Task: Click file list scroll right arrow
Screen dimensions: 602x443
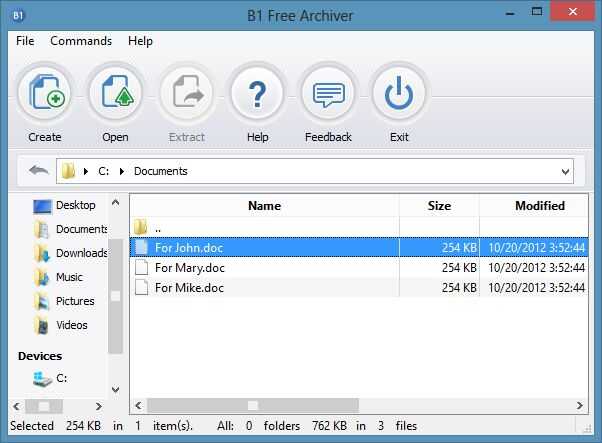Action: (579, 405)
